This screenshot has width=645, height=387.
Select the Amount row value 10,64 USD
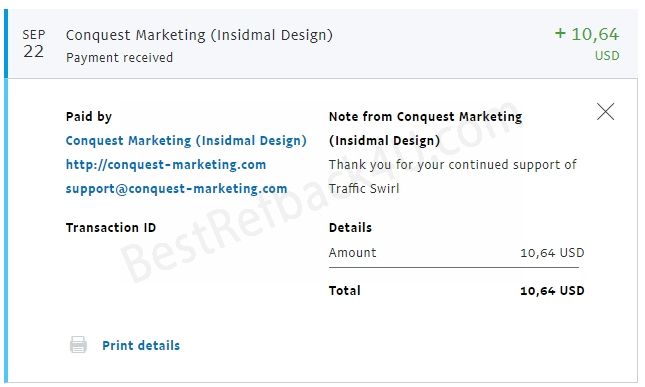tap(552, 253)
